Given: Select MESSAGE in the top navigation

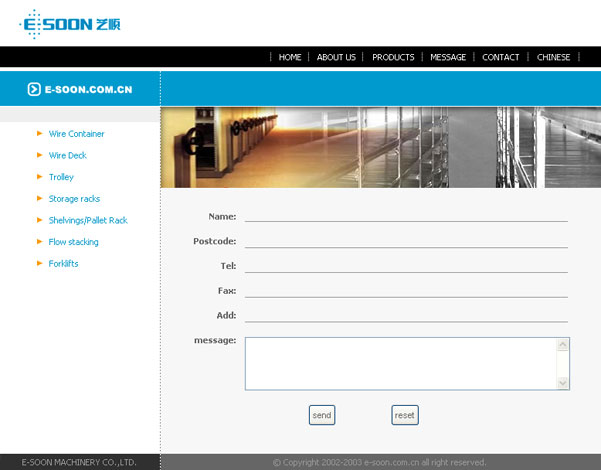Looking at the screenshot, I should 448,57.
